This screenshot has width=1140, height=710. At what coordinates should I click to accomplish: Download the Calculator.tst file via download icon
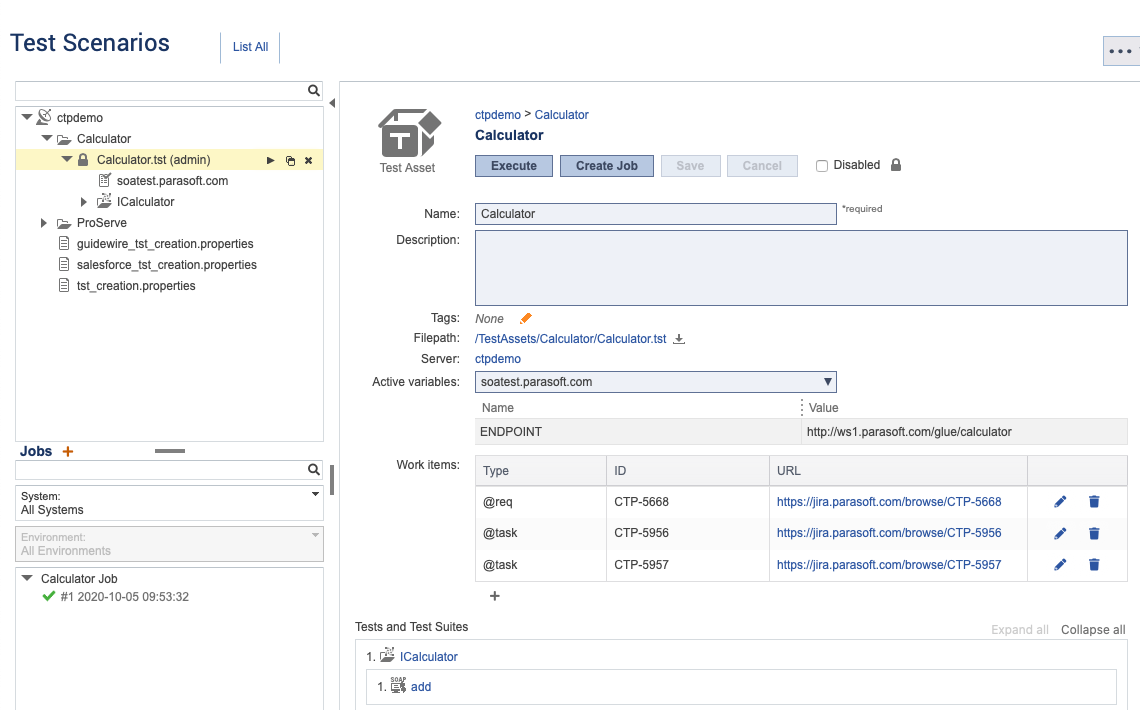[678, 339]
